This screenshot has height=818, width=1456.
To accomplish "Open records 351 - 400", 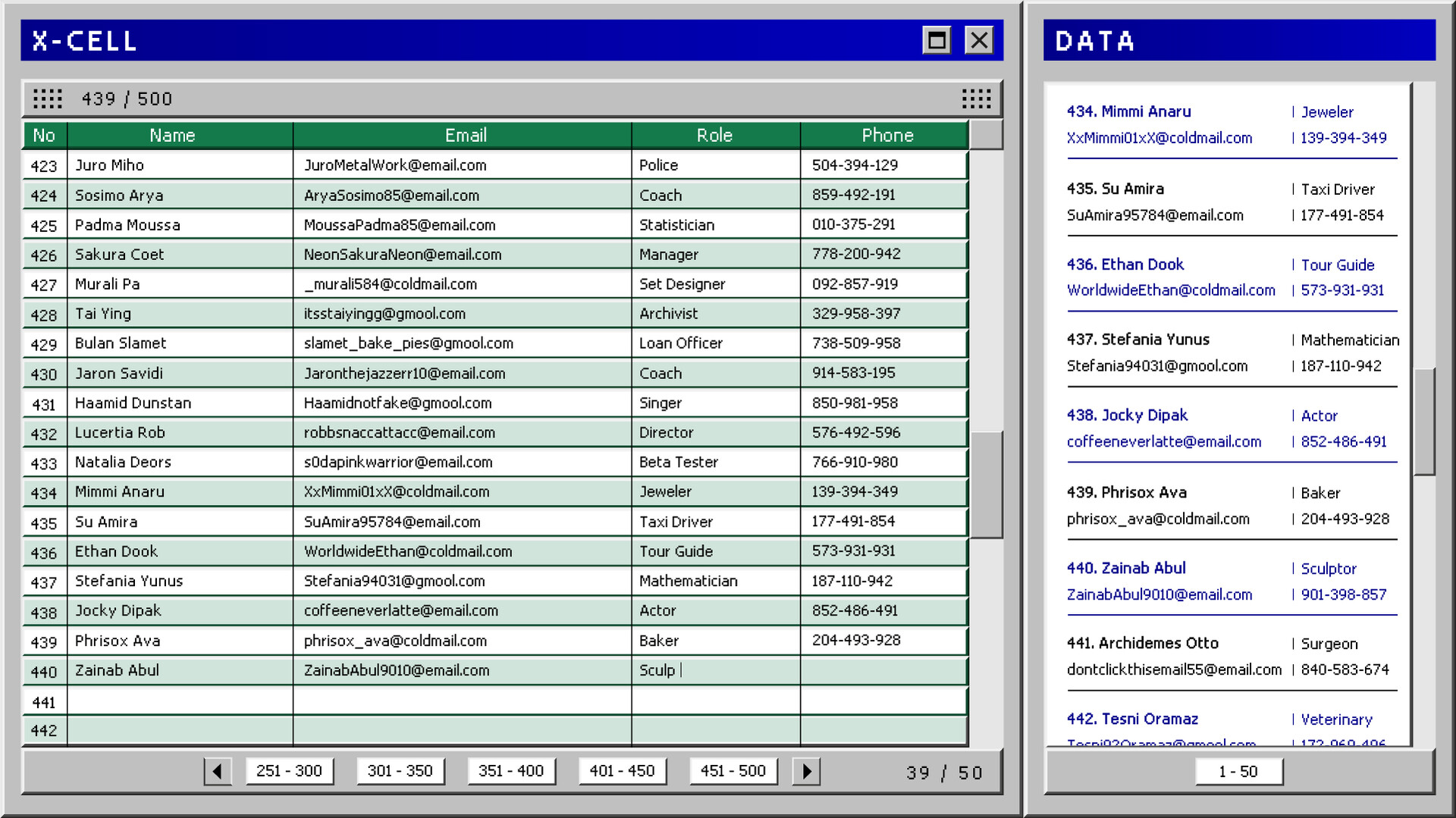I will tap(511, 770).
